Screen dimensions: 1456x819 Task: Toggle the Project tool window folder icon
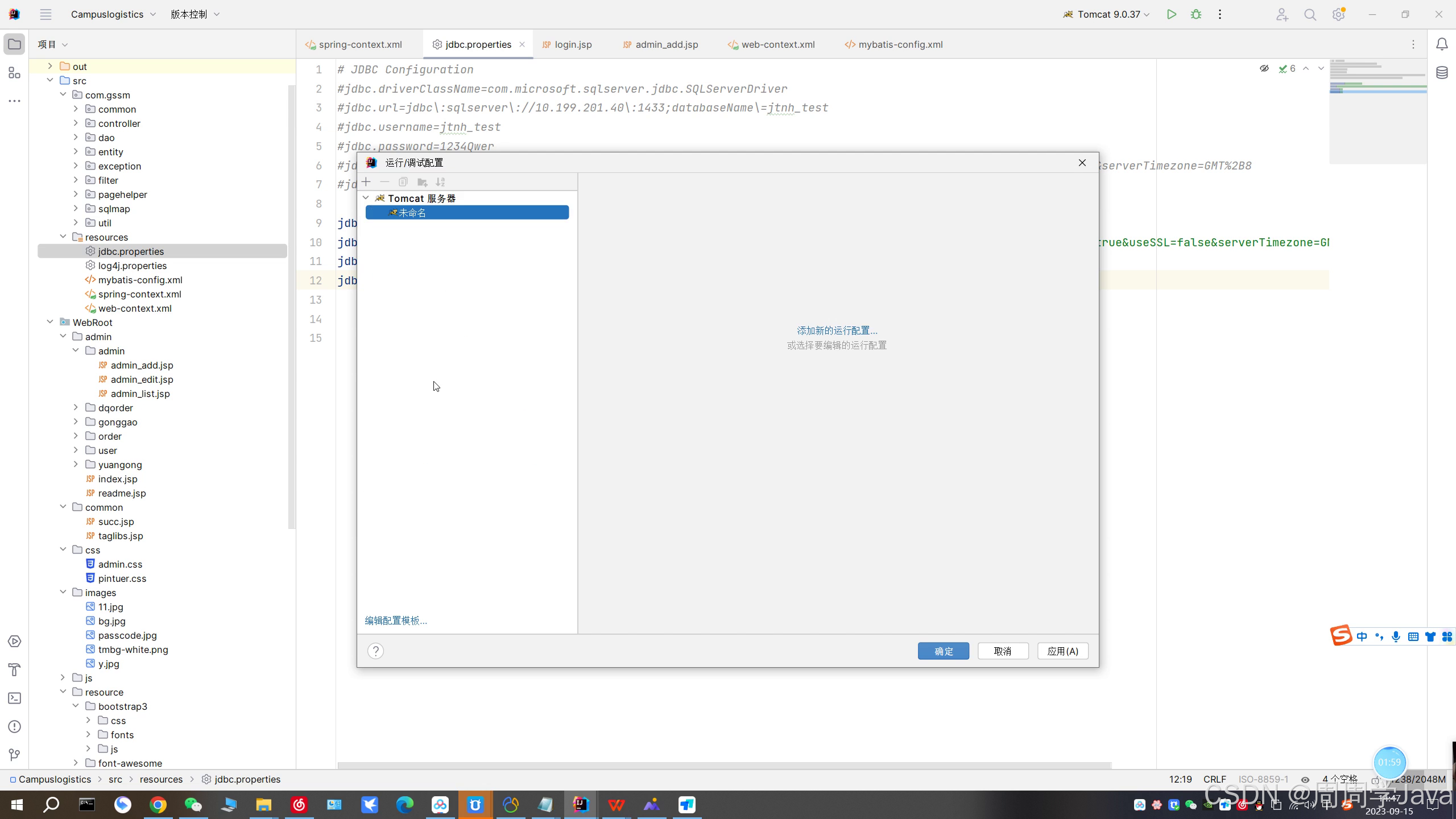(x=15, y=44)
